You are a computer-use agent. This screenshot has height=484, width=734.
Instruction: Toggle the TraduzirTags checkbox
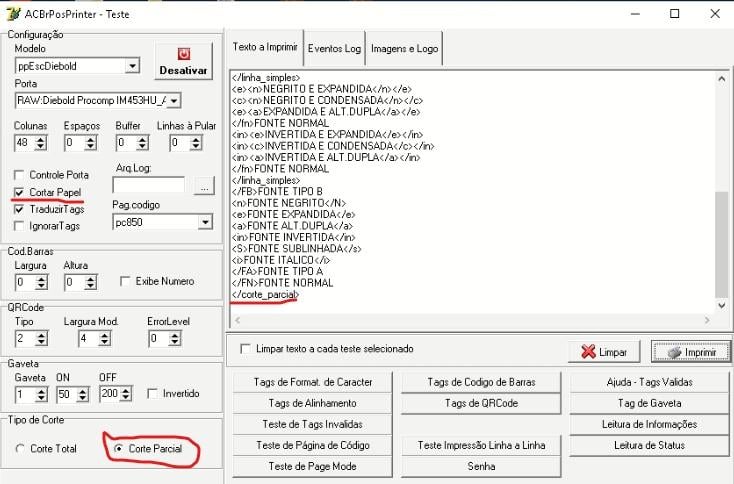[19, 209]
